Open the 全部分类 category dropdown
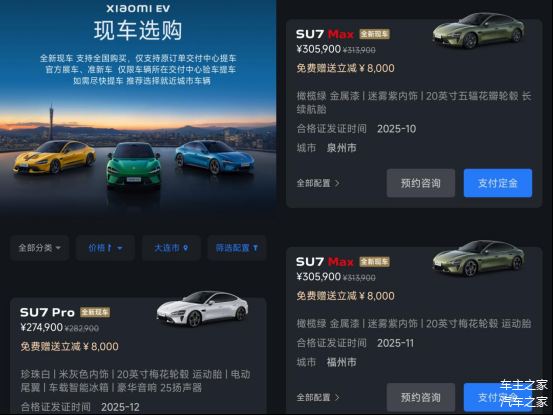The image size is (553, 415). 39,248
